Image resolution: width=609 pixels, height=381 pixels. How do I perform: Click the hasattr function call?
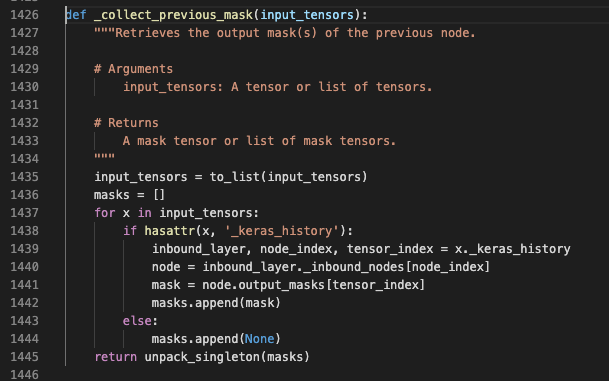[x=170, y=231]
